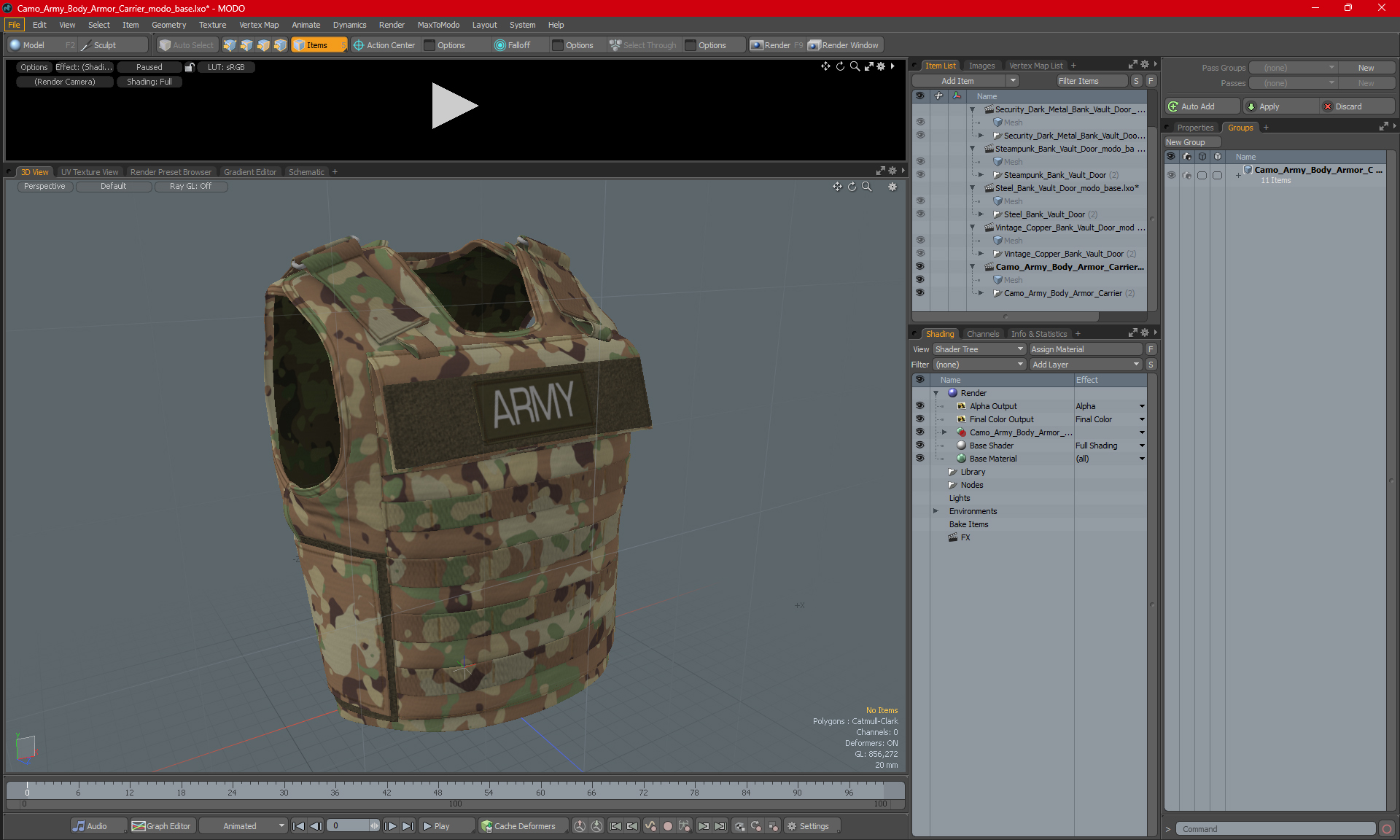Click the New Group button

pos(1192,142)
